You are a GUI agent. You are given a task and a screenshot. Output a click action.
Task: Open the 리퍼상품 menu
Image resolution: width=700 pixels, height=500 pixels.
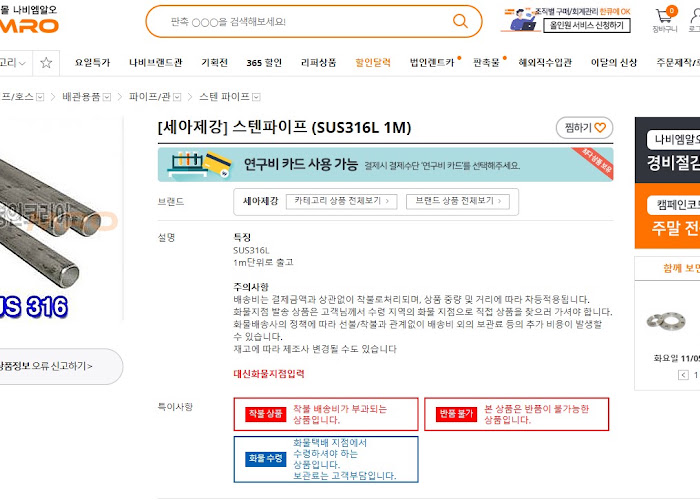coord(318,62)
